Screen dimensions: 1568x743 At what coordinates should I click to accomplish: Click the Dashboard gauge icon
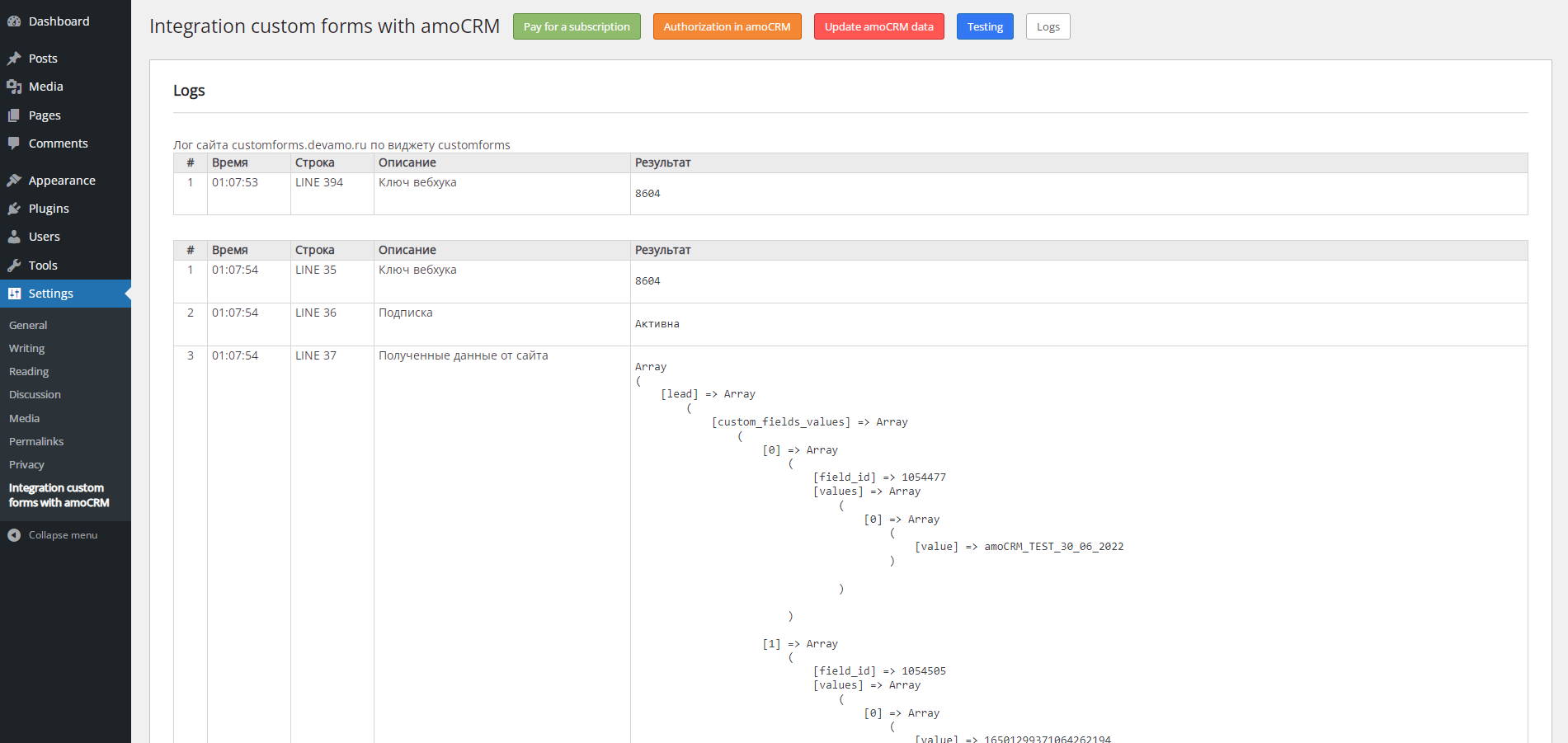[14, 21]
